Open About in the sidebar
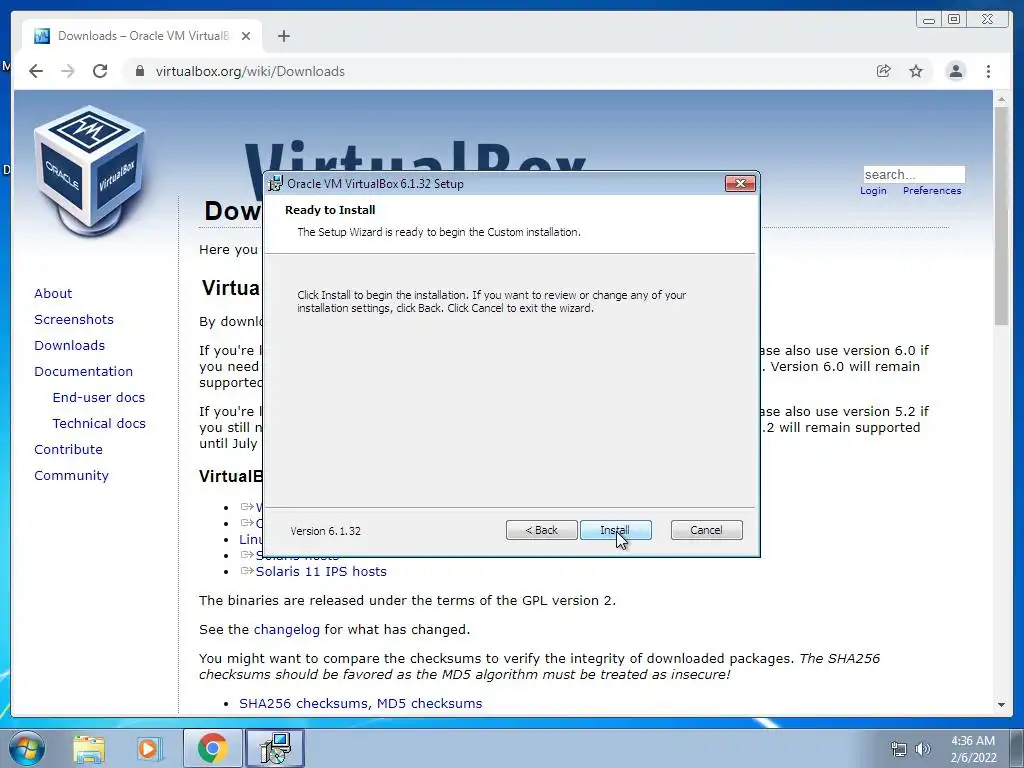The height and width of the screenshot is (768, 1024). click(53, 293)
